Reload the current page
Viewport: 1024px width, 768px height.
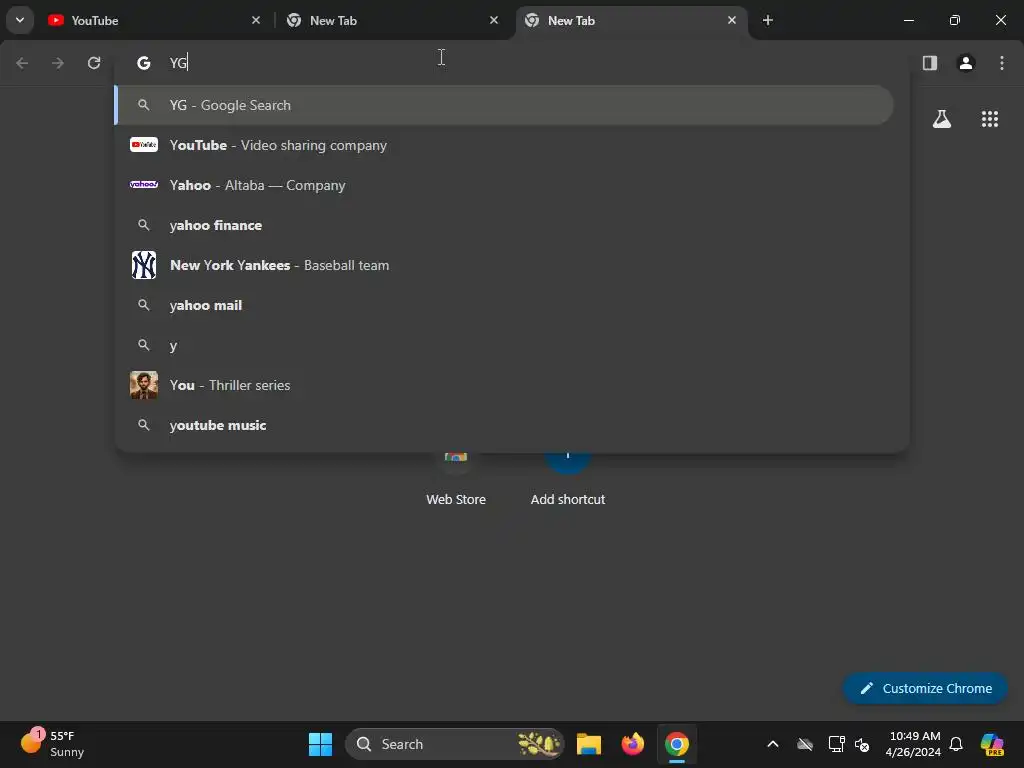[94, 63]
